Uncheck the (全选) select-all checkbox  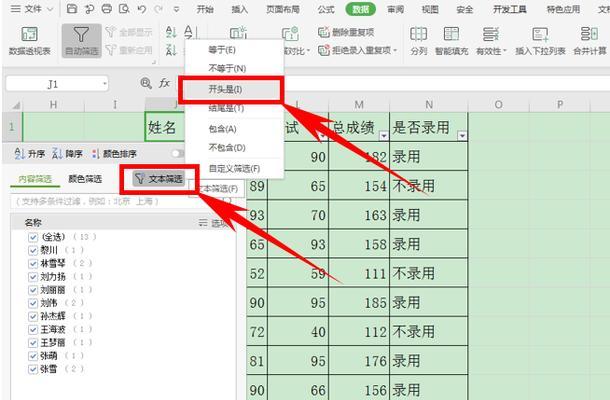point(32,238)
